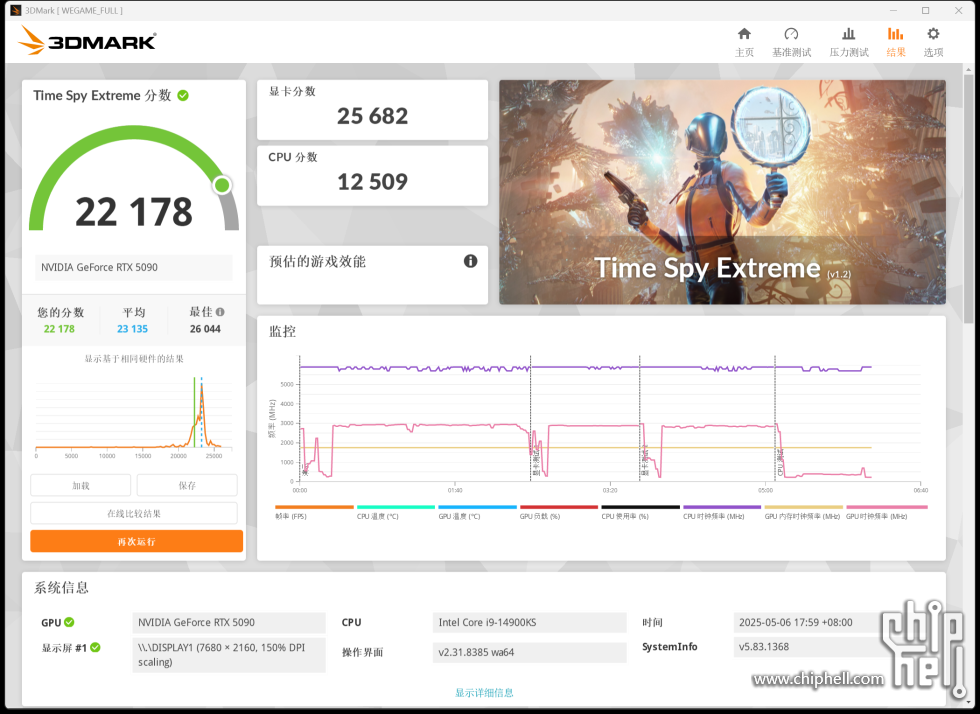Viewport: 980px width, 714px height.
Task: Click the info icon on 预估的游戏效能
Action: pyautogui.click(x=471, y=261)
